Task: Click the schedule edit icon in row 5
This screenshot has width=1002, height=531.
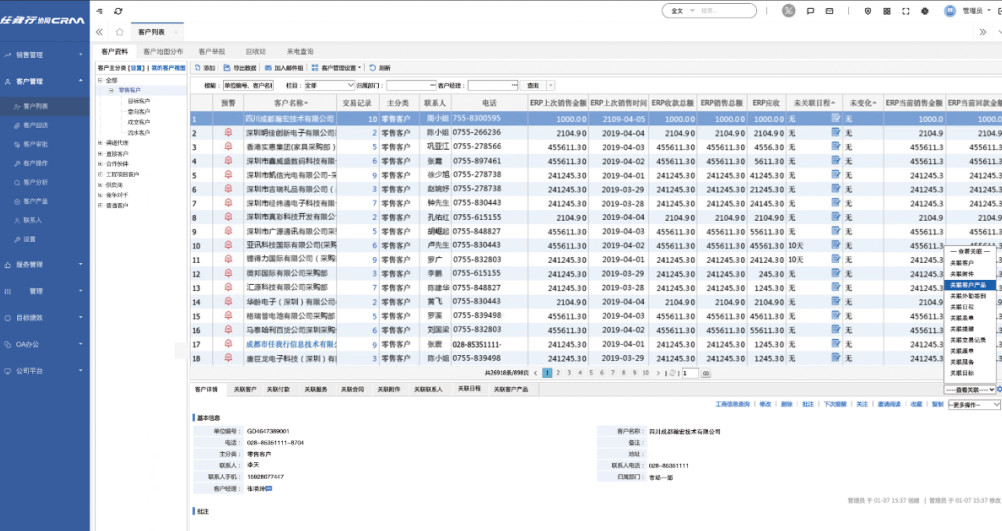Action: click(836, 174)
